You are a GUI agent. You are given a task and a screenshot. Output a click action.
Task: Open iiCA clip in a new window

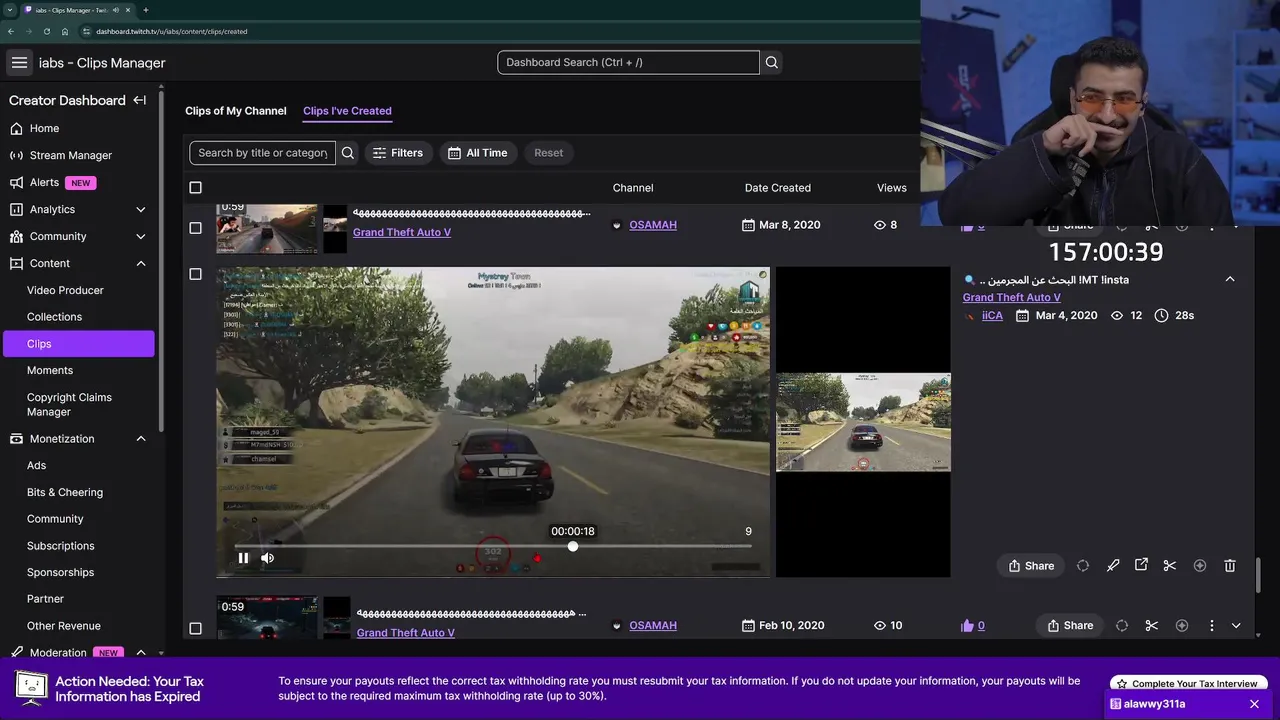pos(1141,565)
